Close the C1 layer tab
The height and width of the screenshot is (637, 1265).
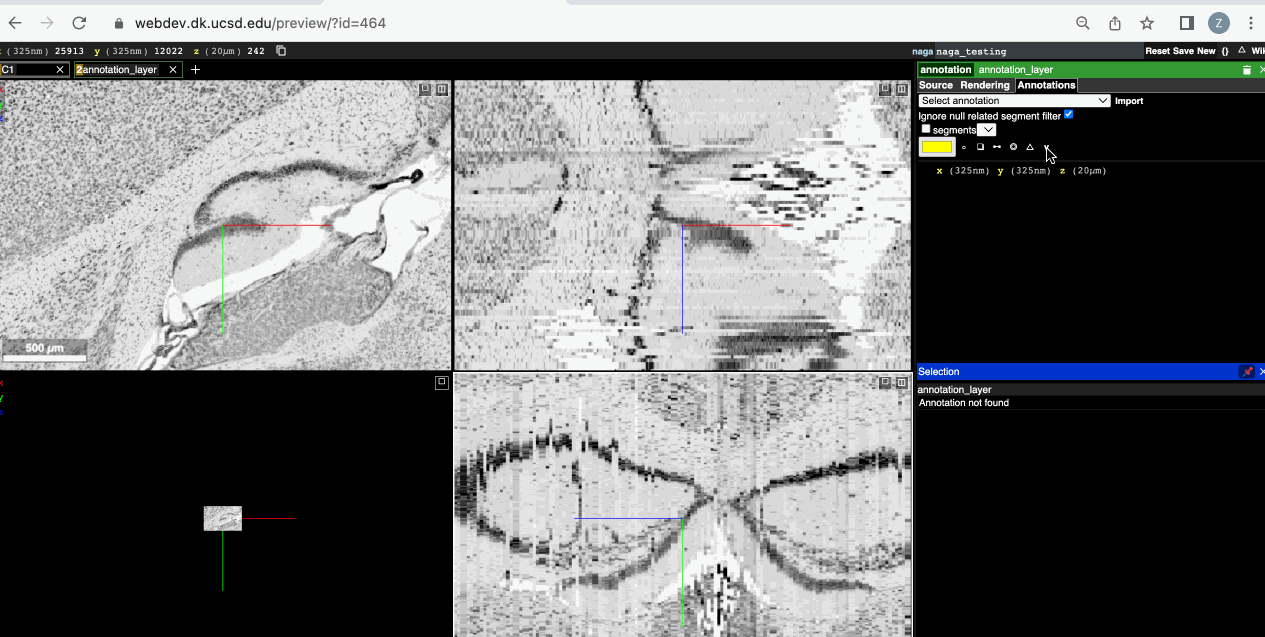point(60,69)
